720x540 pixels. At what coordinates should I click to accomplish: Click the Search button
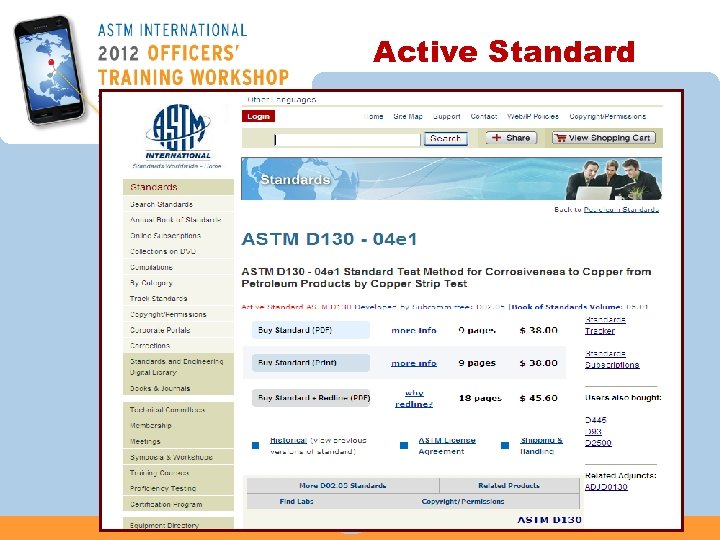[x=445, y=139]
